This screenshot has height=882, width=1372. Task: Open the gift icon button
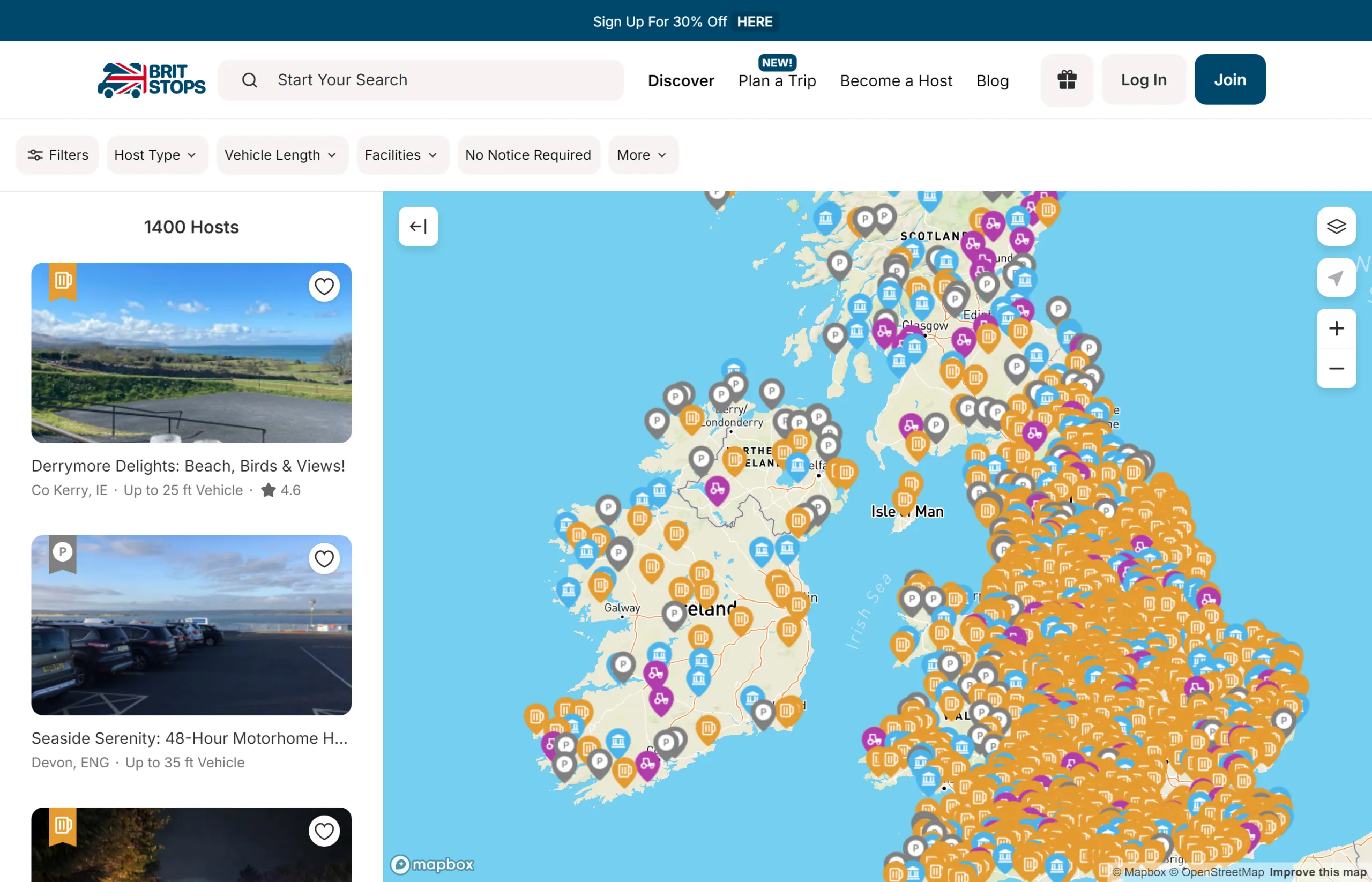(1067, 80)
